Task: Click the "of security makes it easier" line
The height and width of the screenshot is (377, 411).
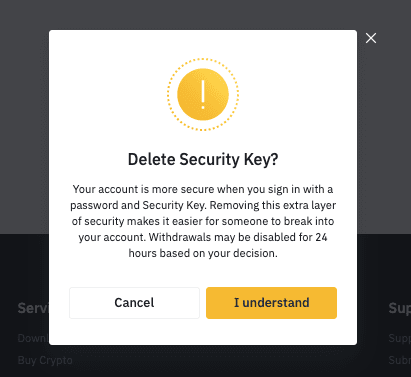Action: (x=203, y=221)
